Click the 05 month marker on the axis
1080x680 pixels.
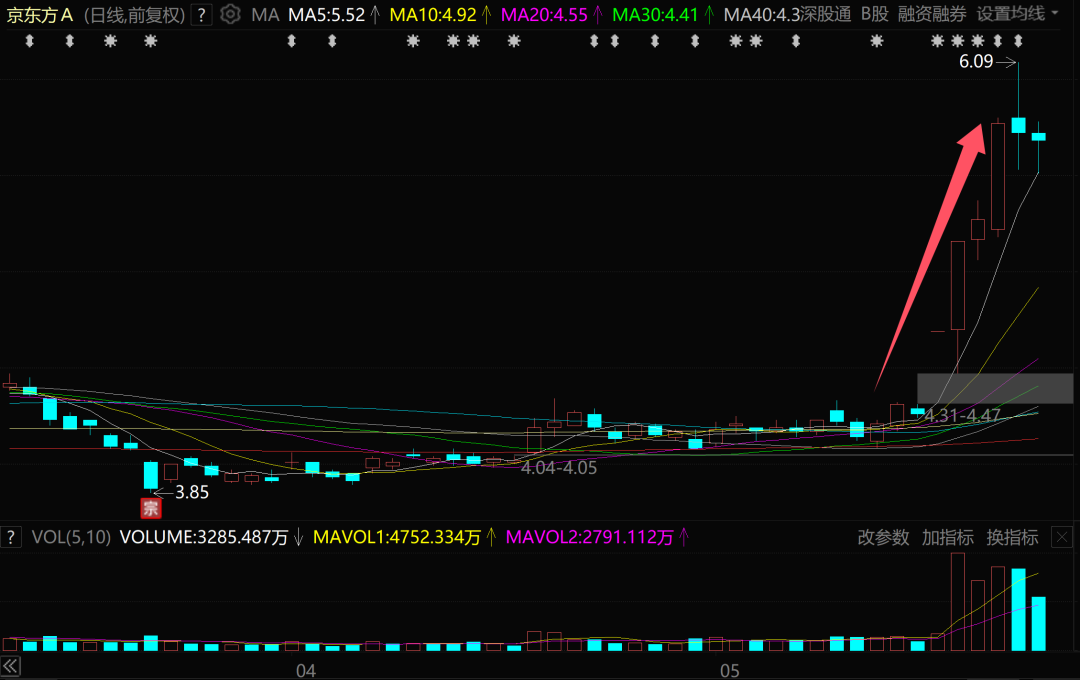coord(729,670)
